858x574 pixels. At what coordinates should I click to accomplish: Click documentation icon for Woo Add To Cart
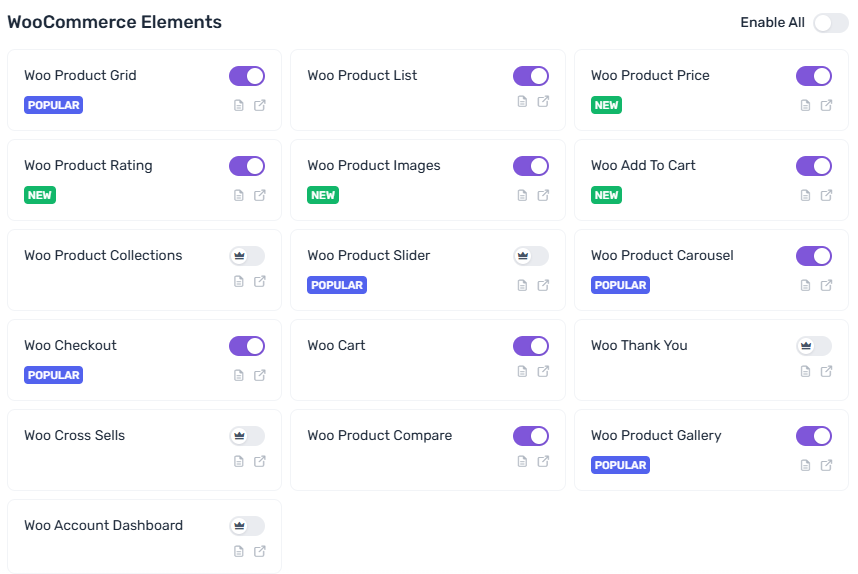pos(806,195)
